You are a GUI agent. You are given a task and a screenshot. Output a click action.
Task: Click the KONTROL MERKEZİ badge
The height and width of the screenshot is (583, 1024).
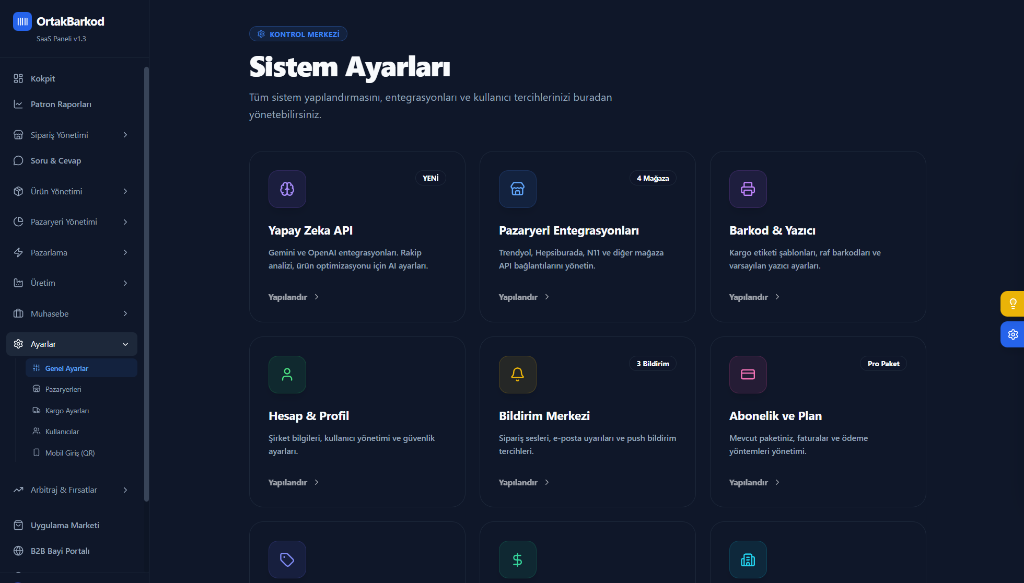298,33
